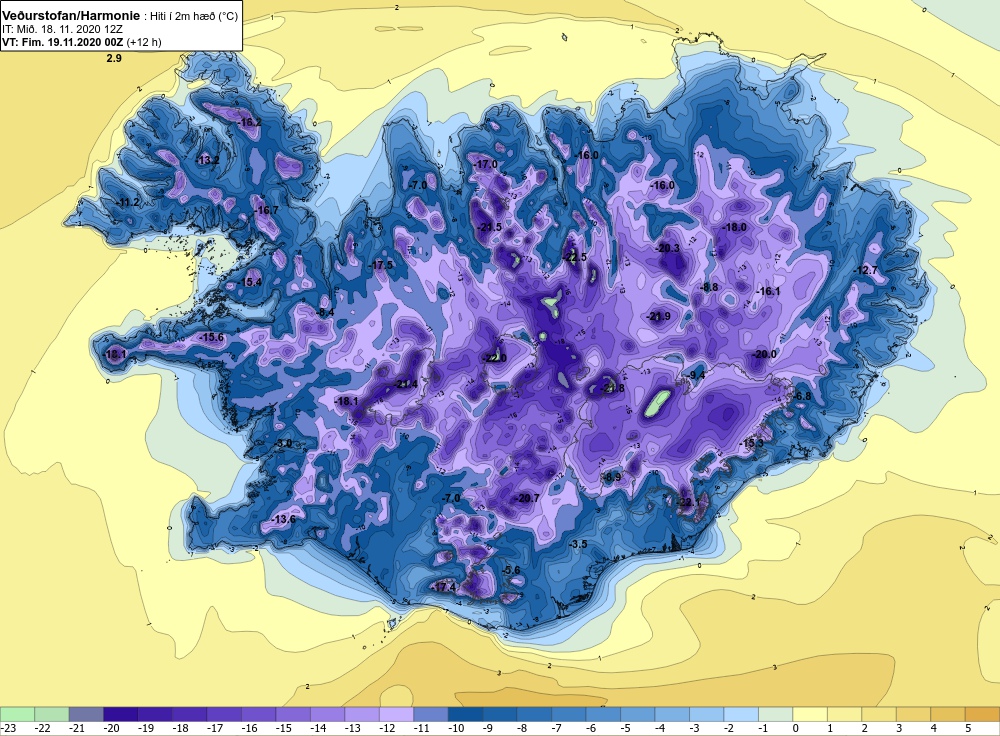The width and height of the screenshot is (1000, 736).
Task: Click the -16.1 temperature label
Action: 768,291
